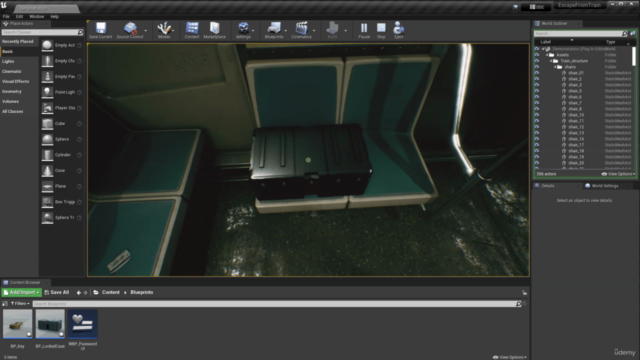Collapse the chairs folder

(555, 67)
